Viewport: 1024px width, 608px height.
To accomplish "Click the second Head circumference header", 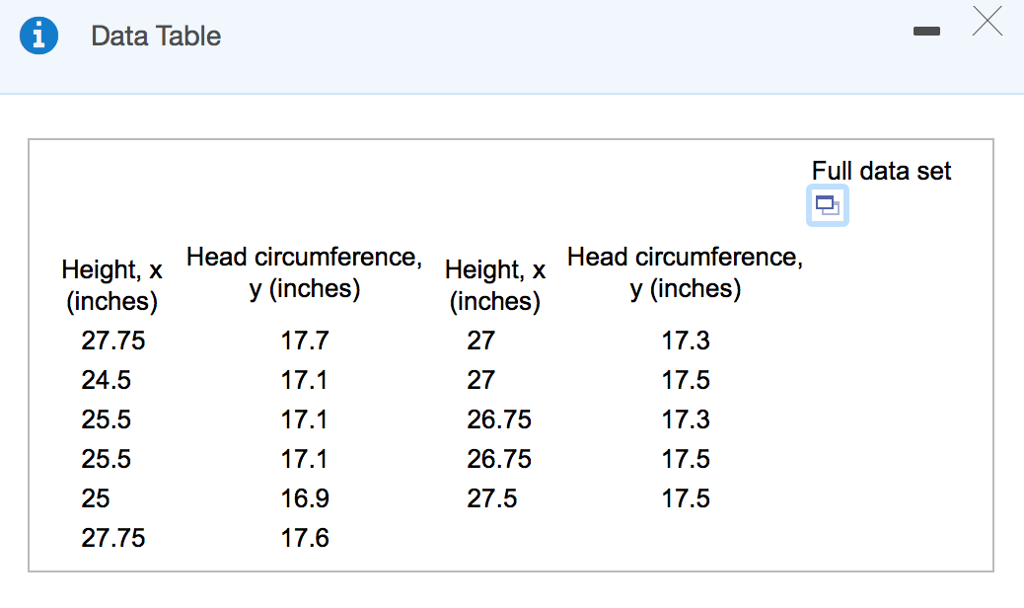I will 686,272.
